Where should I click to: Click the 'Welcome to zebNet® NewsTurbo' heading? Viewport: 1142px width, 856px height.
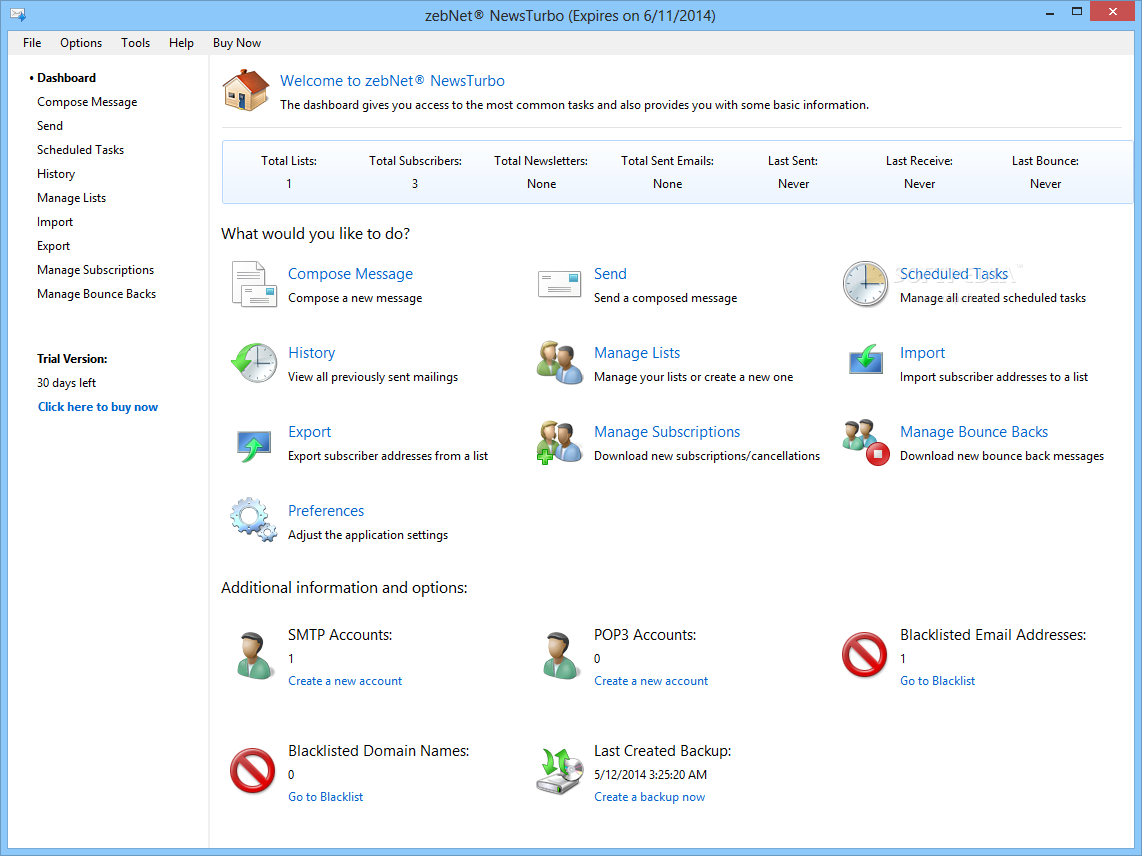tap(393, 81)
